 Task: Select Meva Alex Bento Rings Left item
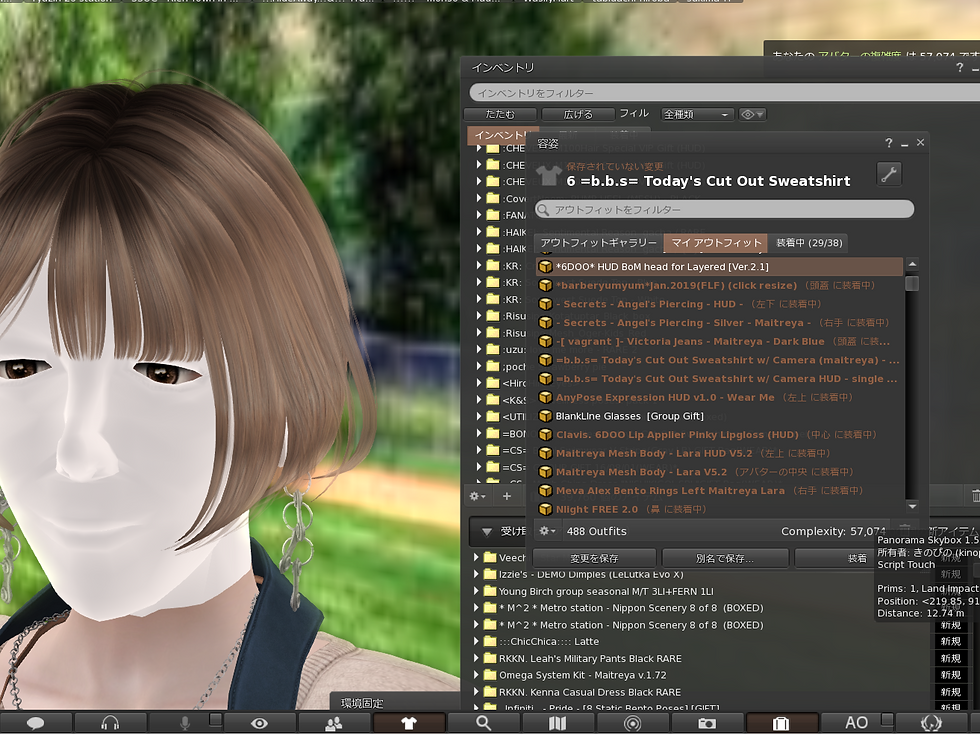click(x=719, y=491)
